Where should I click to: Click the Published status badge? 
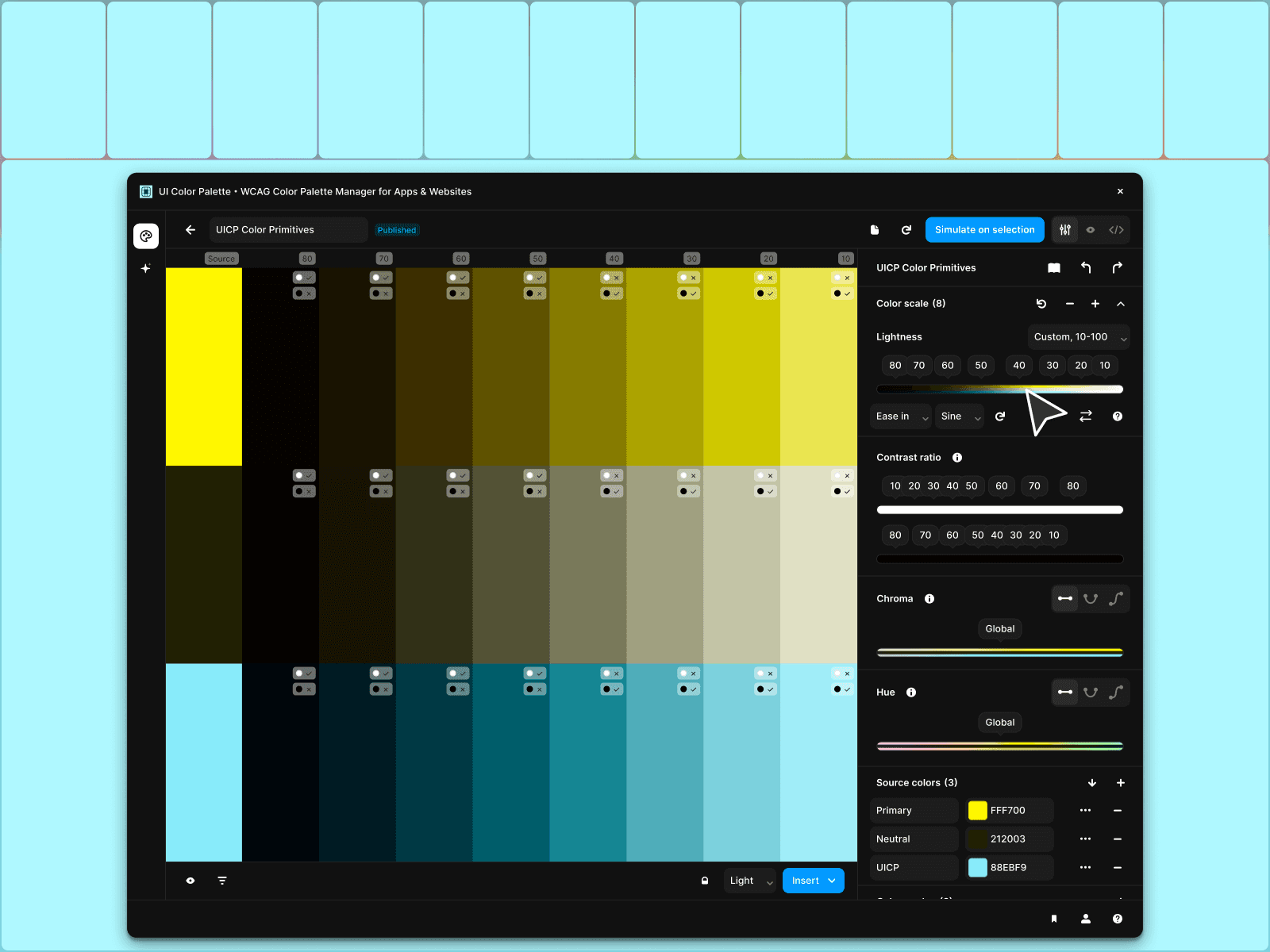(x=397, y=230)
